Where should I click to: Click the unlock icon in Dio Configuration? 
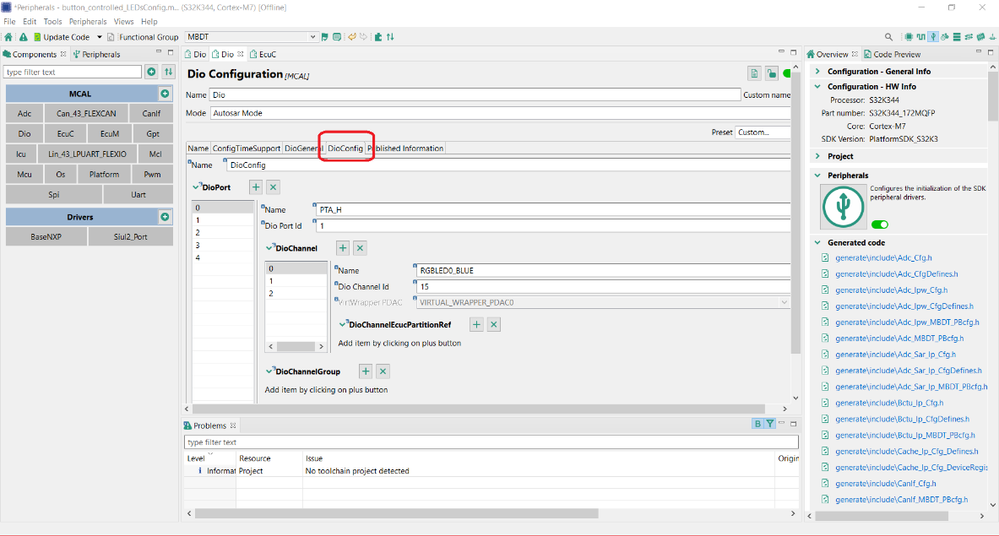coord(772,74)
